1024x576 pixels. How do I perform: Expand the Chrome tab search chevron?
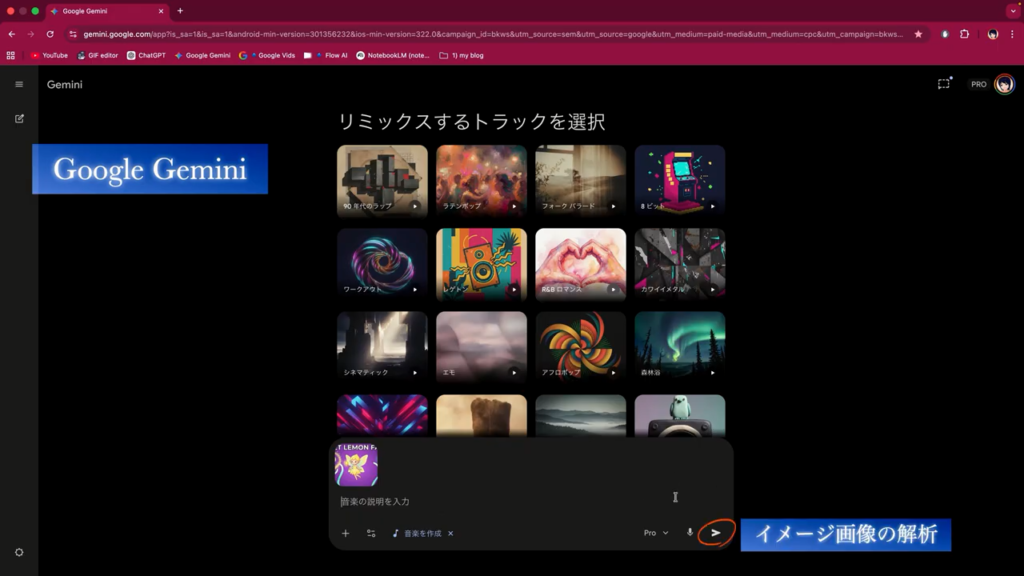click(1012, 11)
